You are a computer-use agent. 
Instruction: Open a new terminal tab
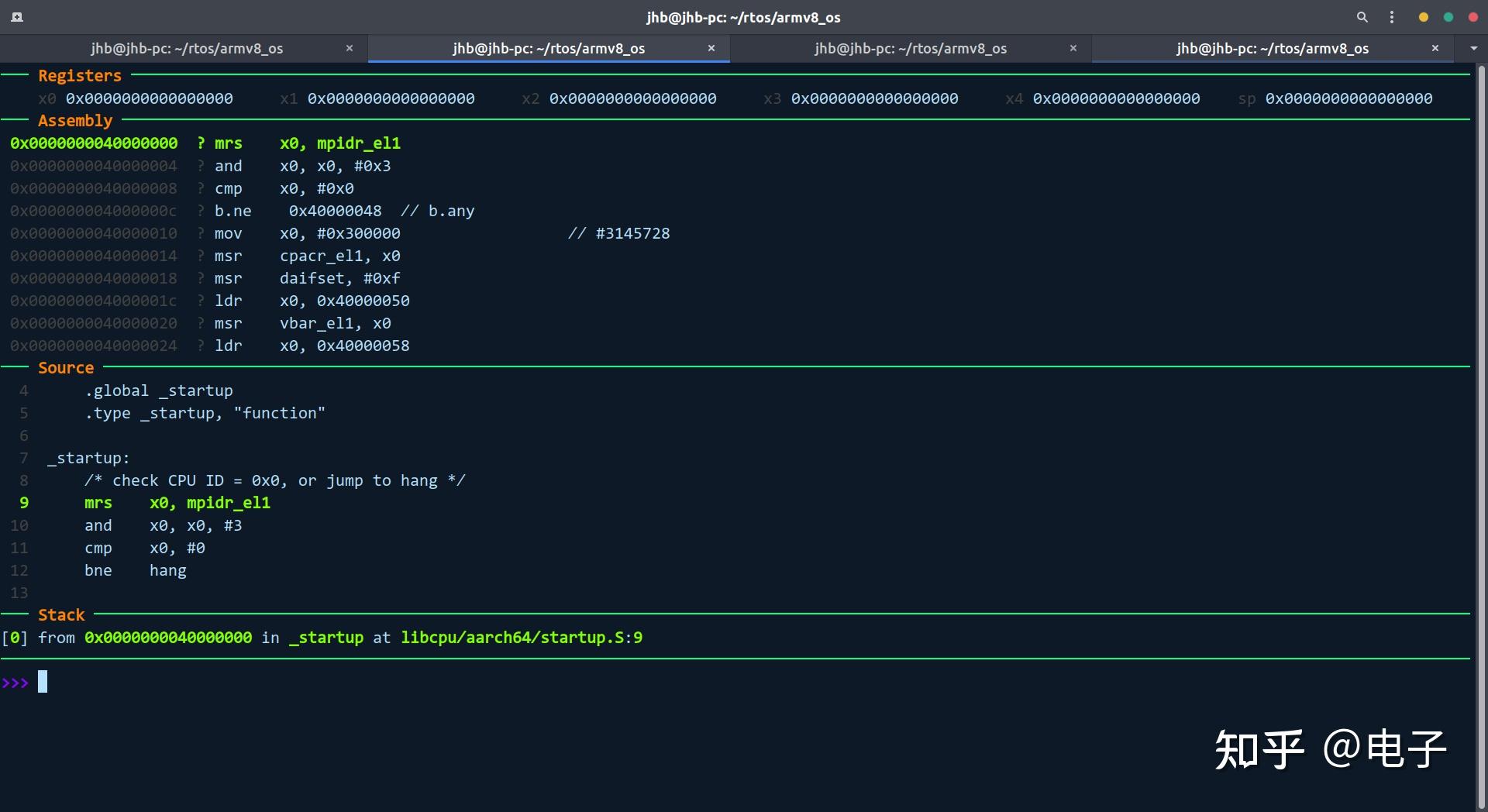coord(17,17)
